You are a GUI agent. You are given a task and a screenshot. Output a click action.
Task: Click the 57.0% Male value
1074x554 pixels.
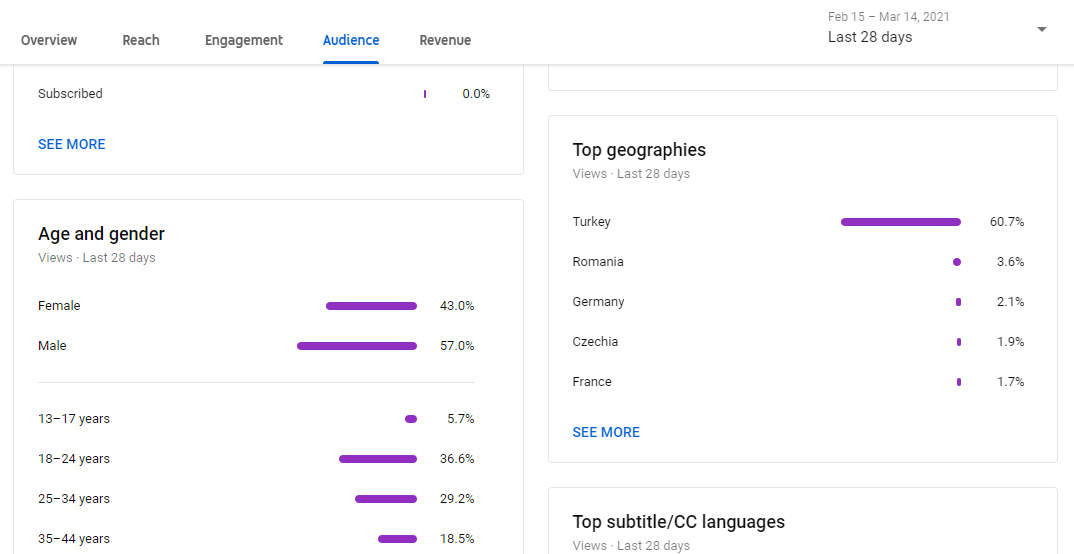457,346
